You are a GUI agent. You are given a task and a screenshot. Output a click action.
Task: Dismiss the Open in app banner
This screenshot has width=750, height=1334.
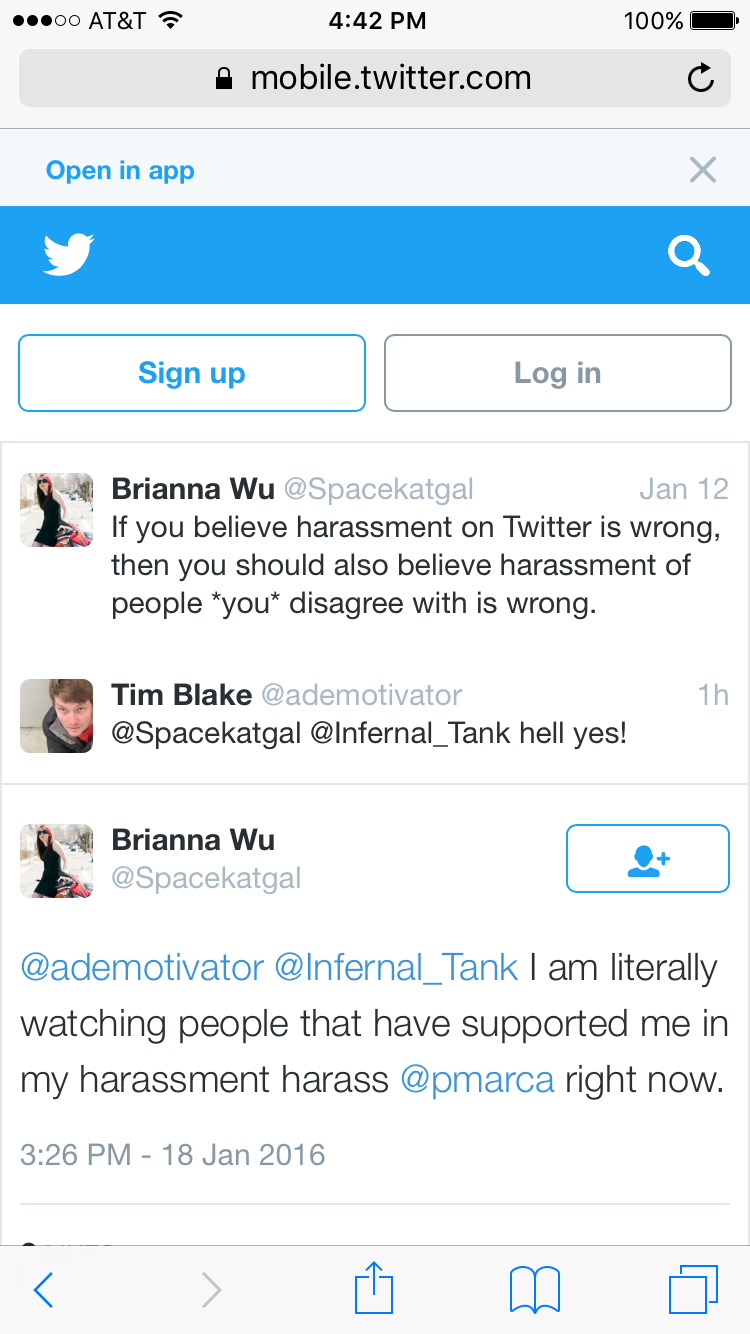[x=703, y=170]
